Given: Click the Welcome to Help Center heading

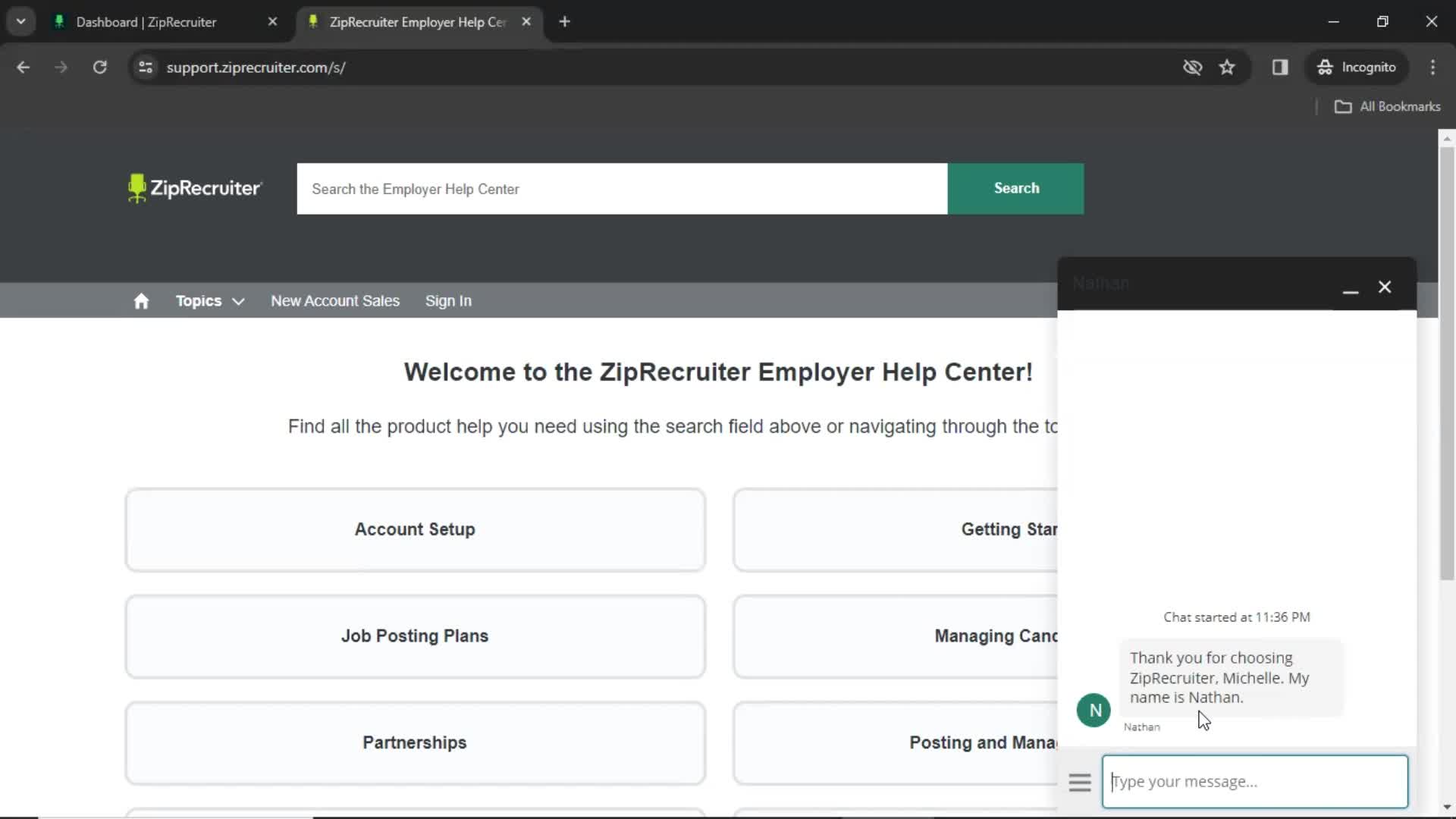Looking at the screenshot, I should (718, 372).
